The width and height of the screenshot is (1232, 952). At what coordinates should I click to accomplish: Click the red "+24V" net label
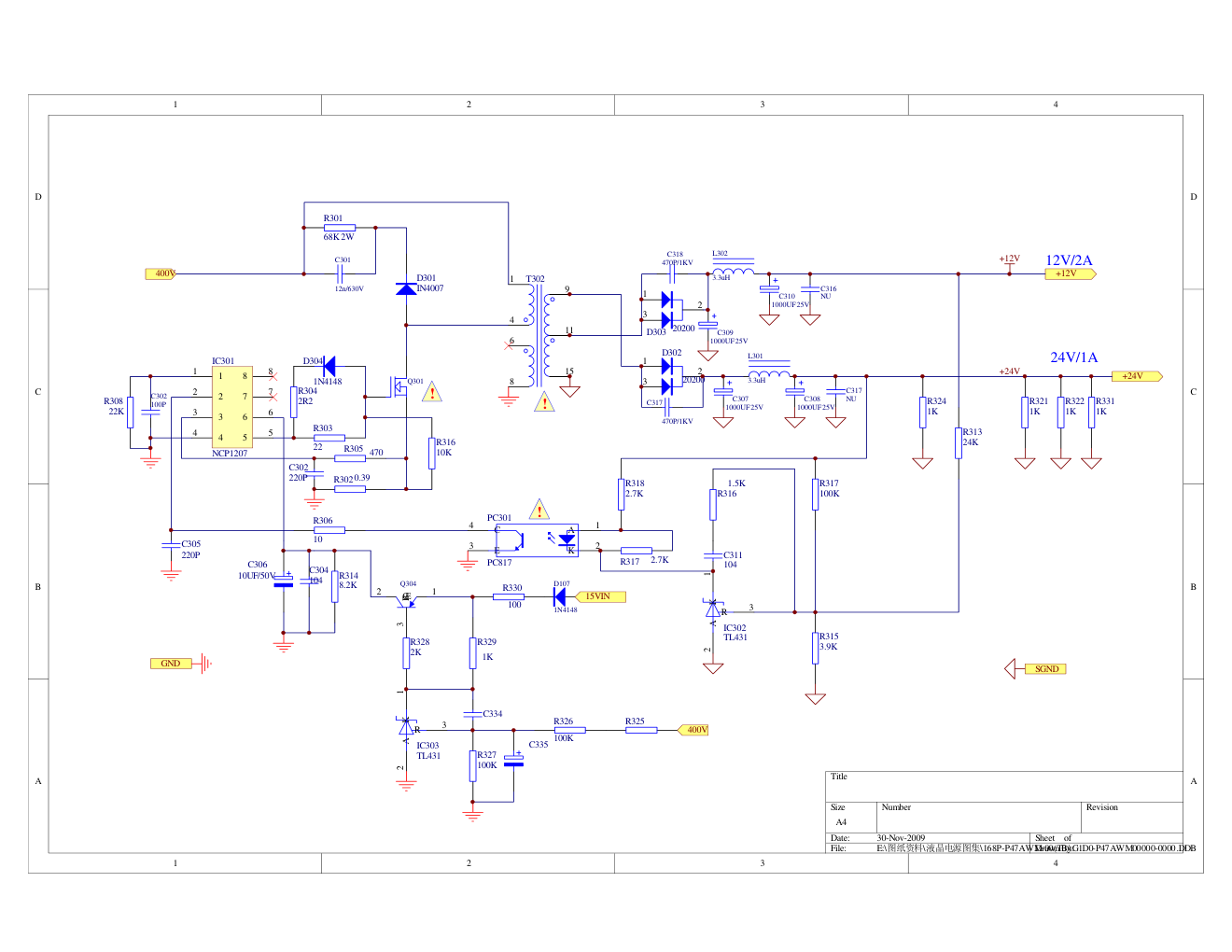click(x=1010, y=371)
